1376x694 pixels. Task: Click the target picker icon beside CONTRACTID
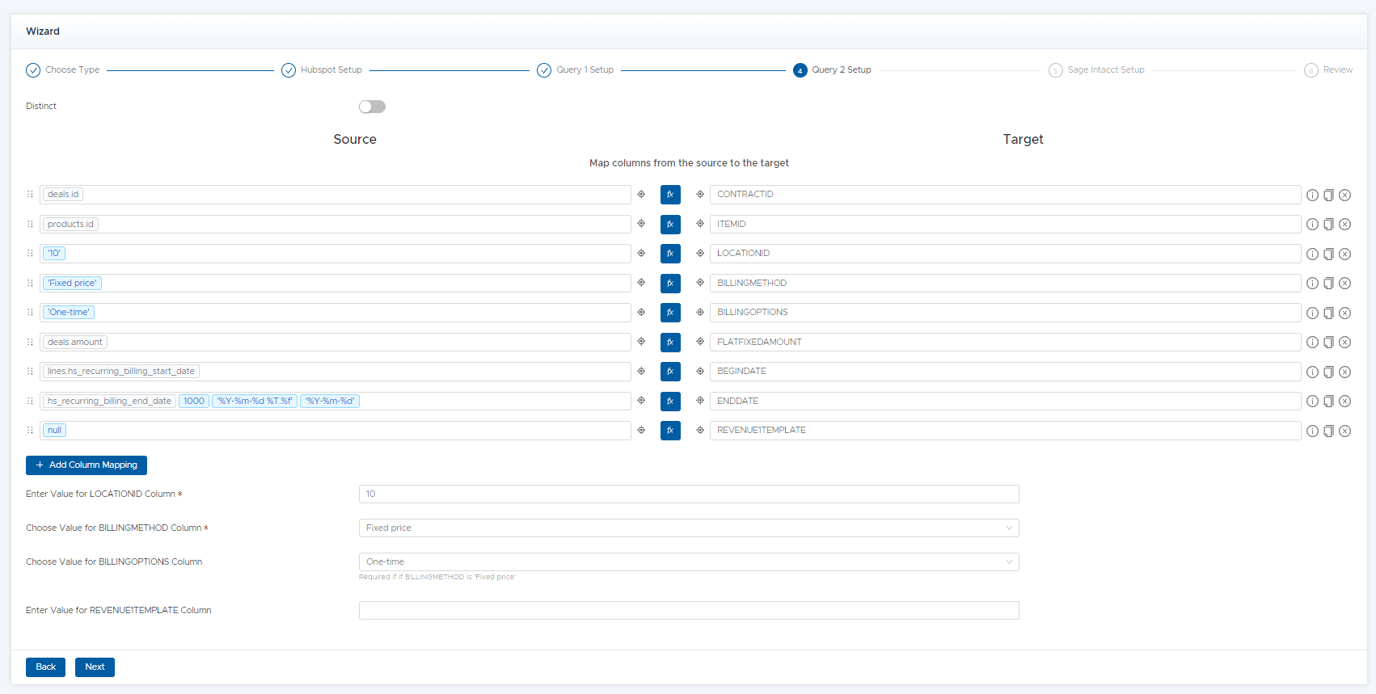point(700,194)
